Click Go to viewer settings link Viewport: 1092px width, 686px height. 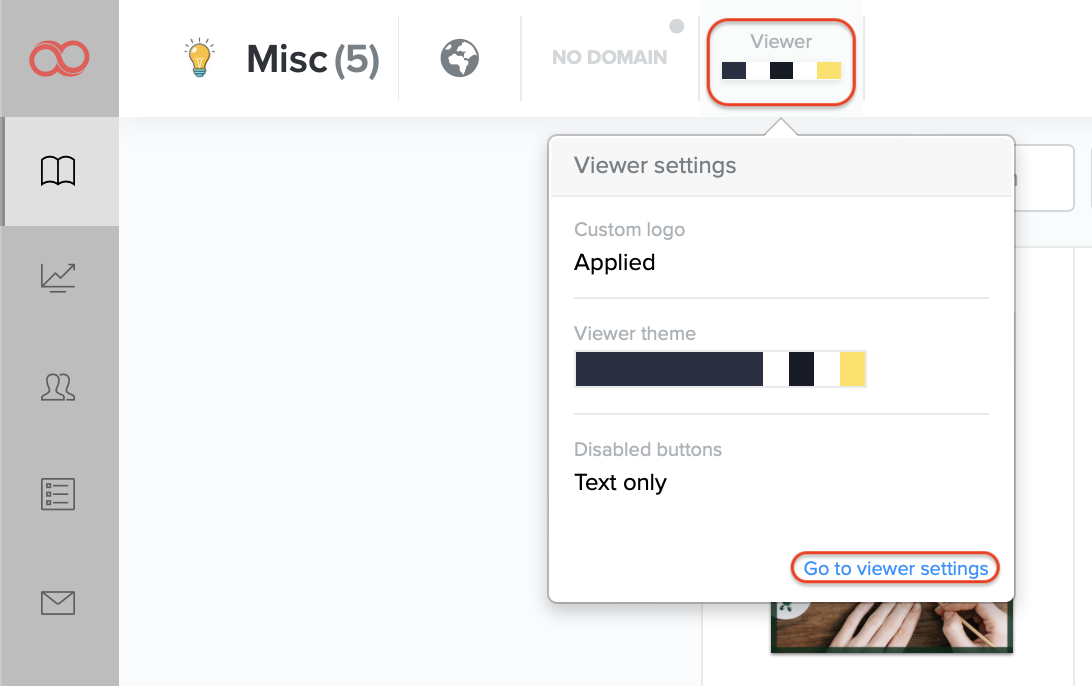click(896, 569)
